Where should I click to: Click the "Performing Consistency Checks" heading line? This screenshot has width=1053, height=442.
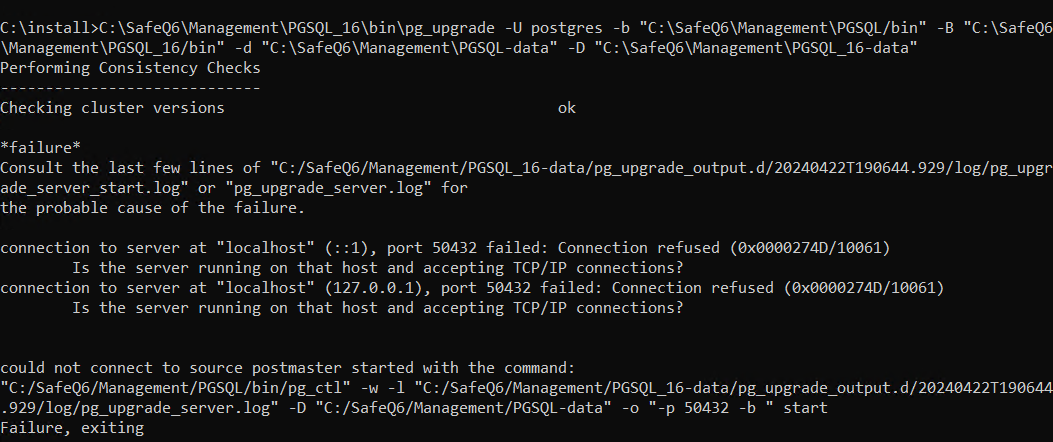click(x=130, y=69)
